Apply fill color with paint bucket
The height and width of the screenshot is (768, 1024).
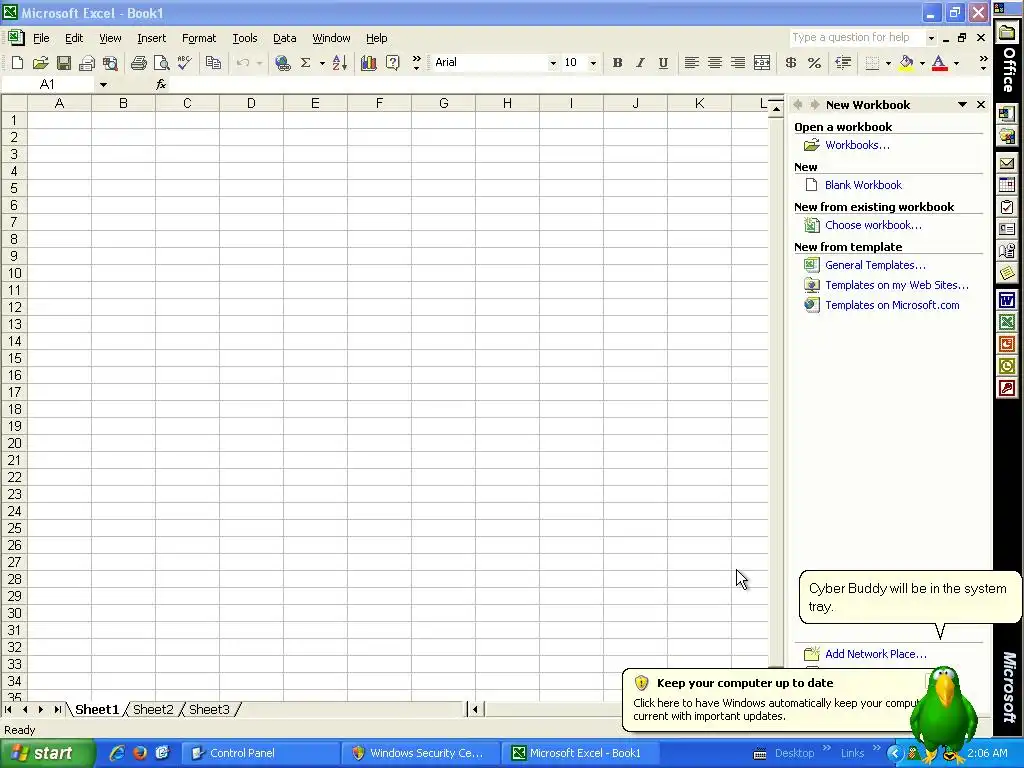tap(906, 63)
